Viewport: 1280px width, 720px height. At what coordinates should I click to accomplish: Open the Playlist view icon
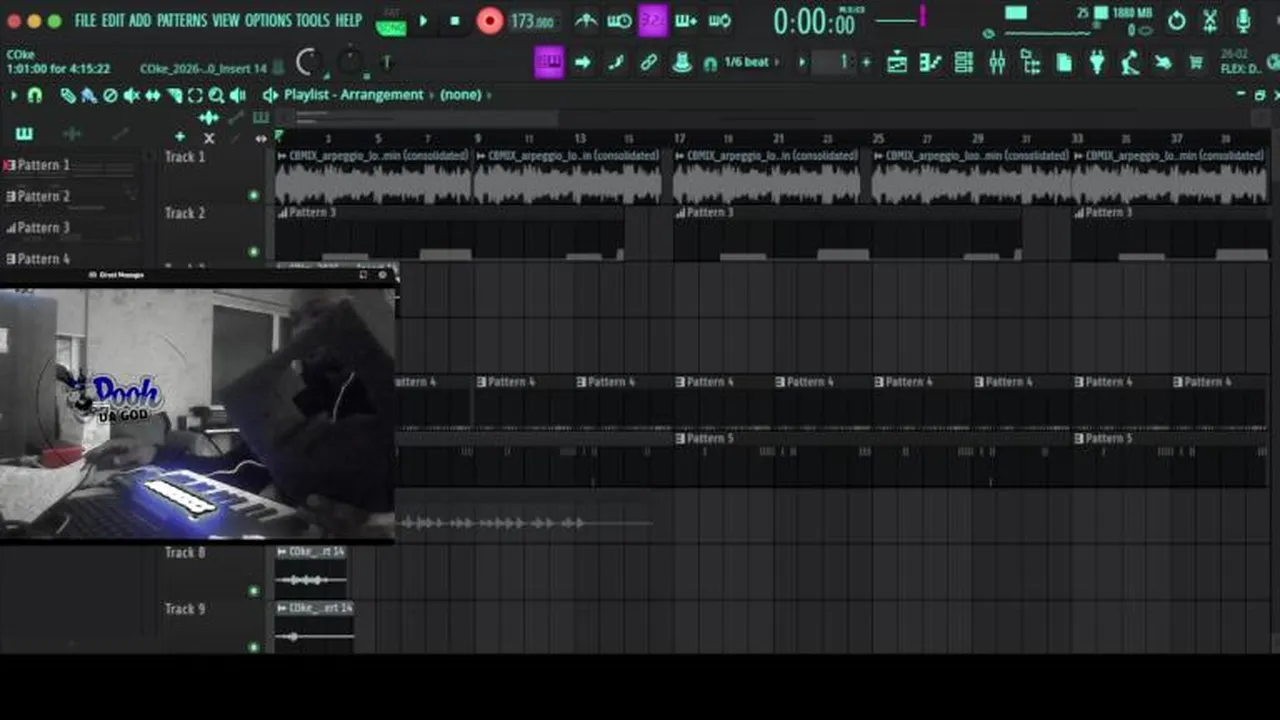(897, 62)
